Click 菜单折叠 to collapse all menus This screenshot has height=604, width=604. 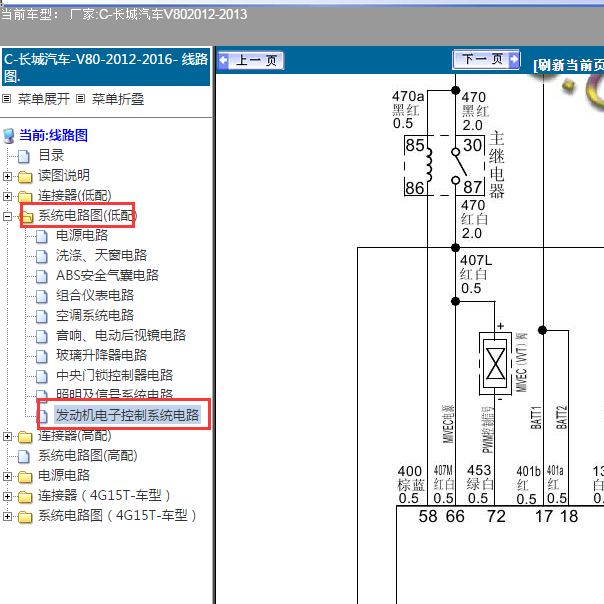click(118, 99)
